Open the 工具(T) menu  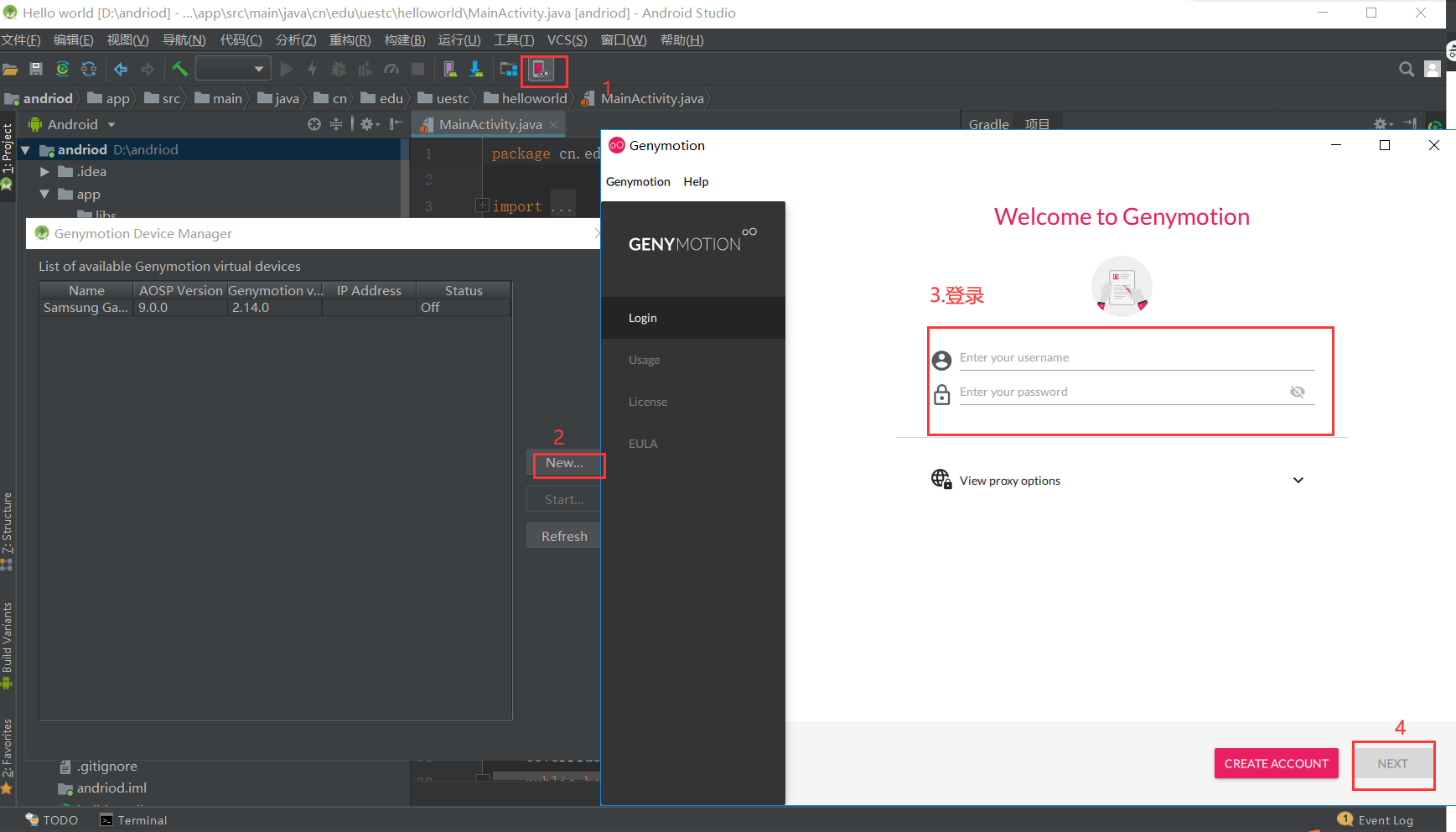pos(514,40)
